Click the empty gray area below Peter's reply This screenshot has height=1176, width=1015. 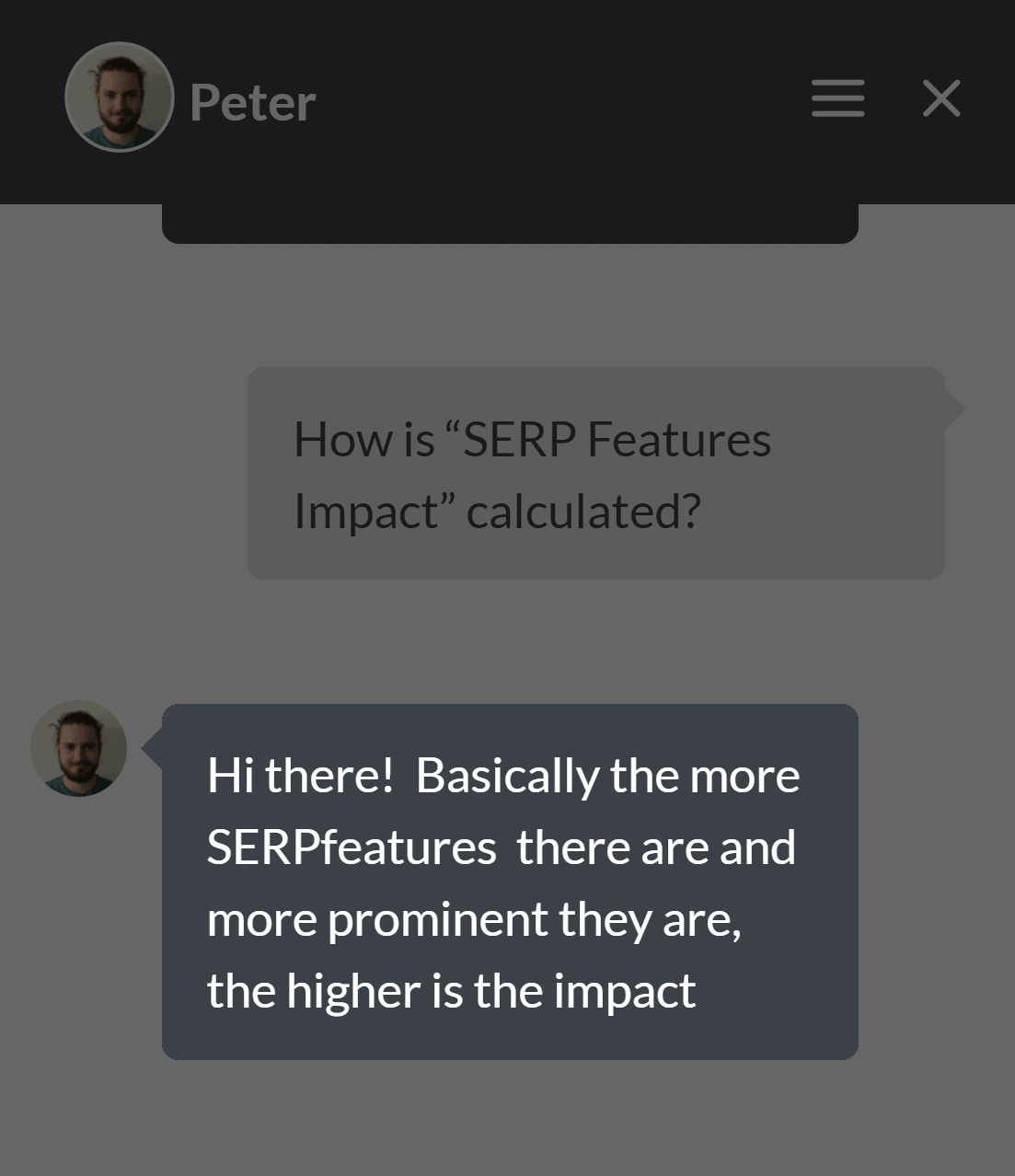pyautogui.click(x=507, y=1118)
